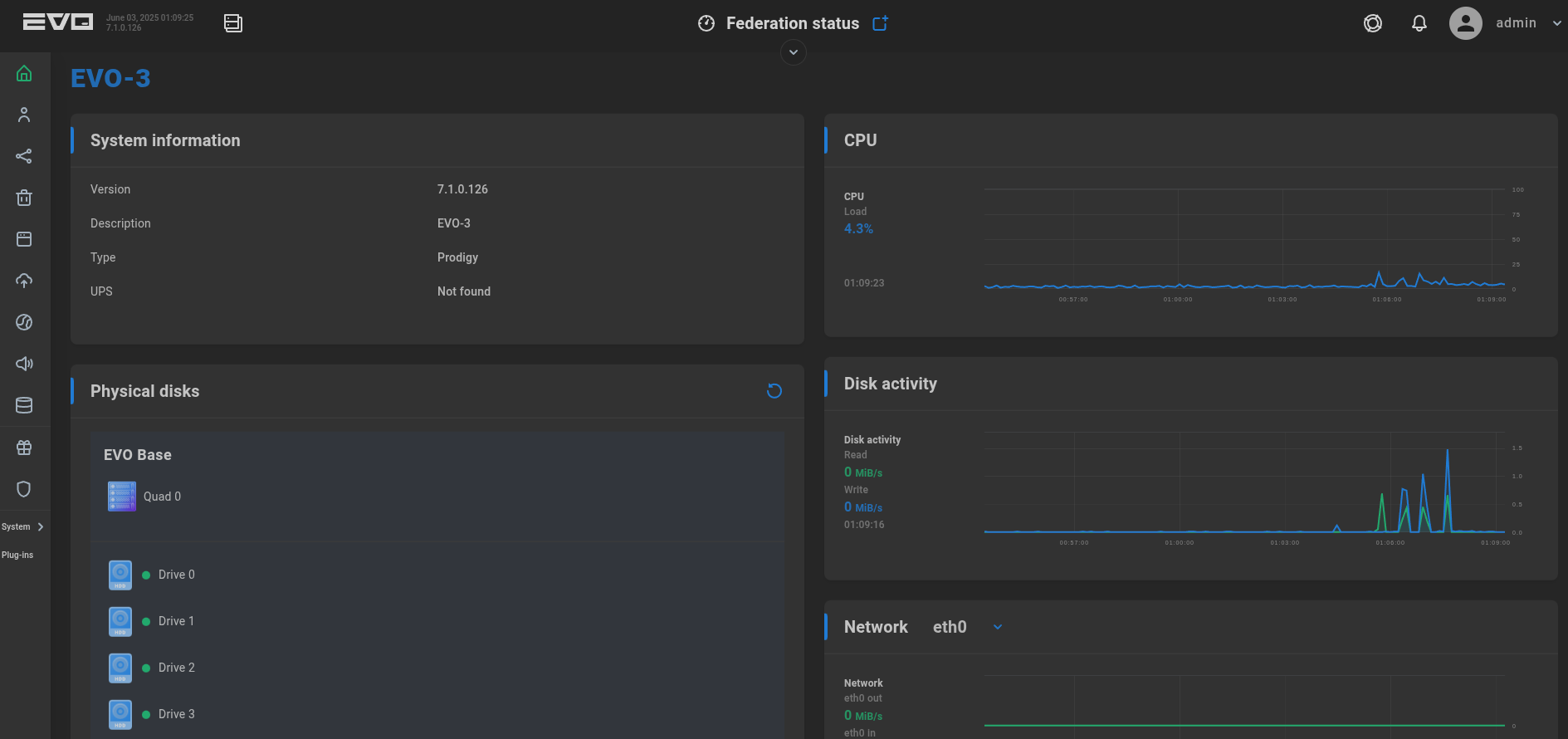Click the EVO Base heading

point(138,455)
